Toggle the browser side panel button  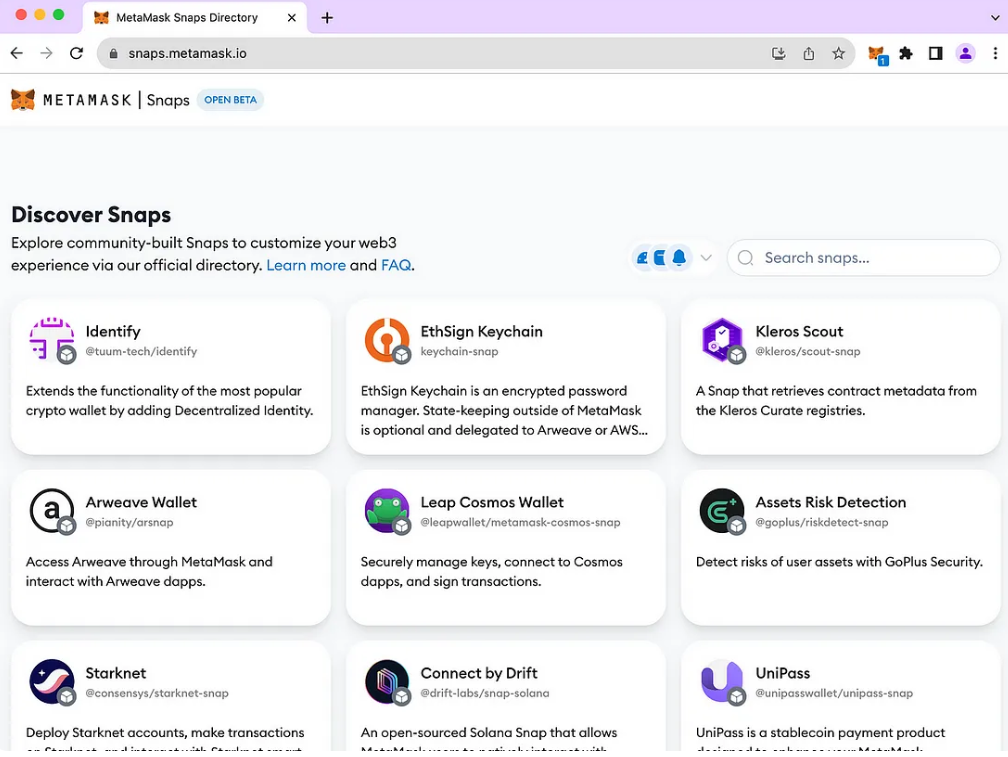click(935, 54)
